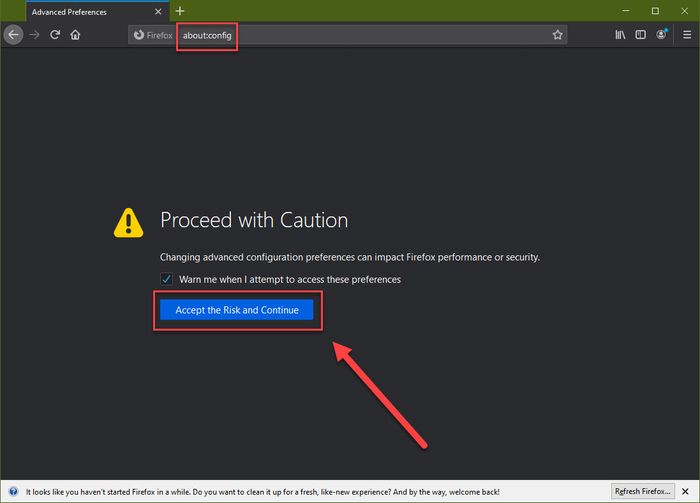Click the 'welcome back!' notification message text
The width and height of the screenshot is (700, 503).
[262, 492]
